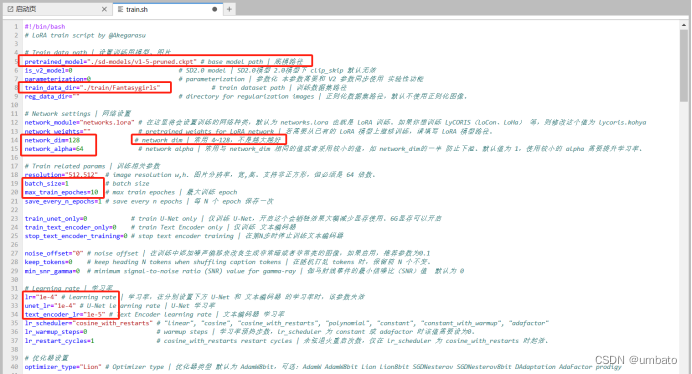Place cursor on batch_size=1 line
The width and height of the screenshot is (692, 374).
[47, 184]
